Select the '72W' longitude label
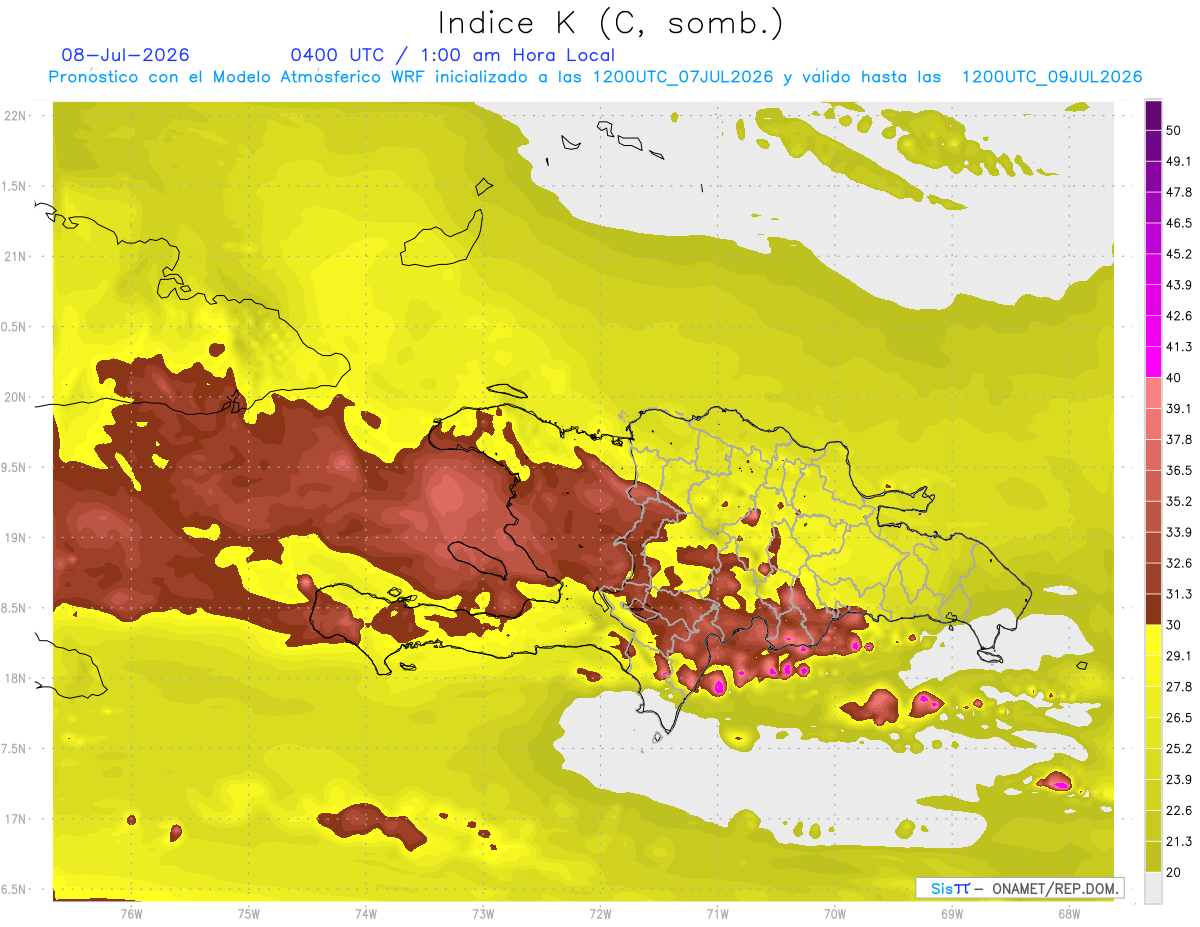The width and height of the screenshot is (1200, 927). (x=600, y=913)
